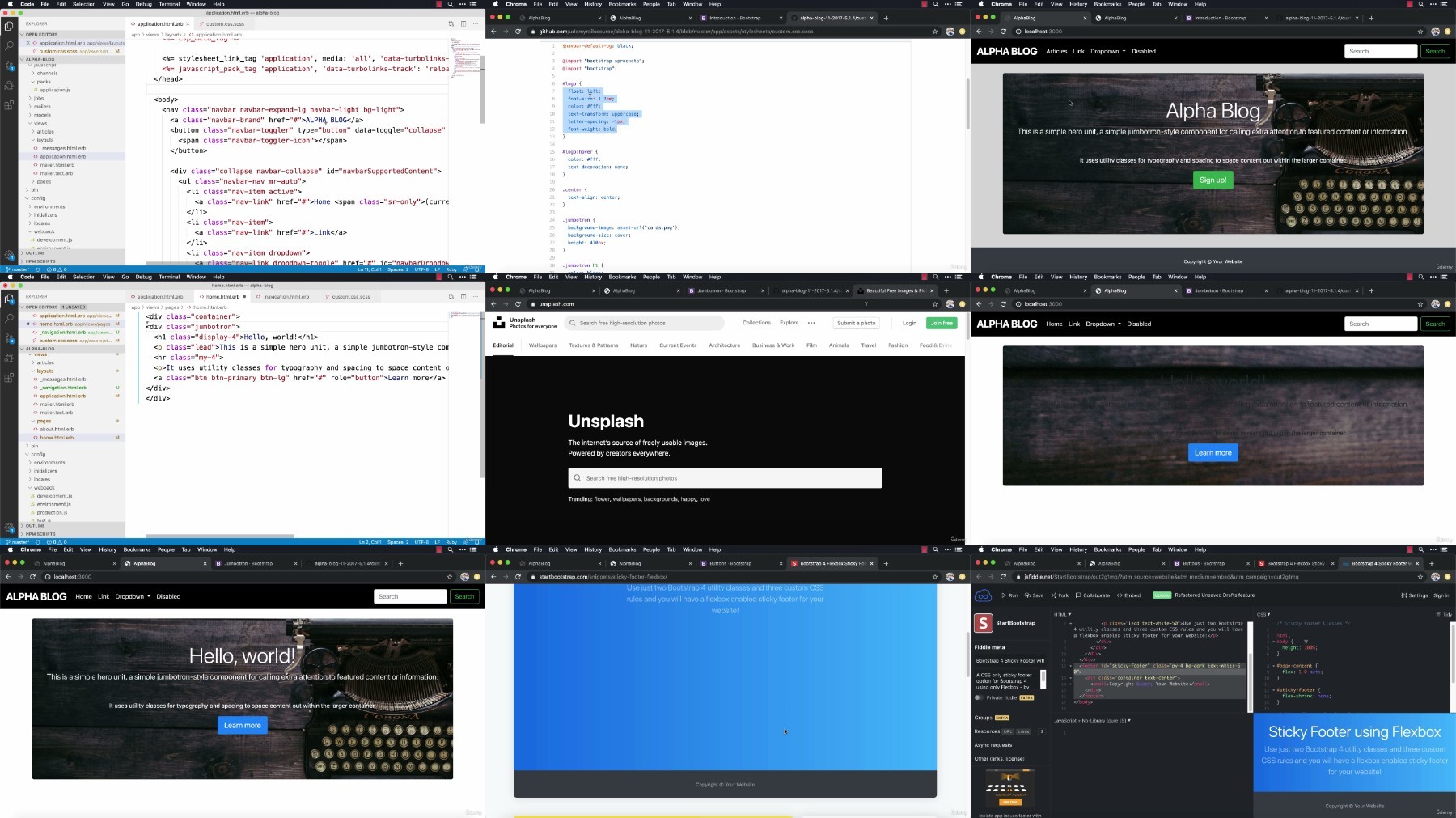This screenshot has width=1456, height=818.
Task: Expand the models folder in the VS Code explorer
Action: coord(42,115)
